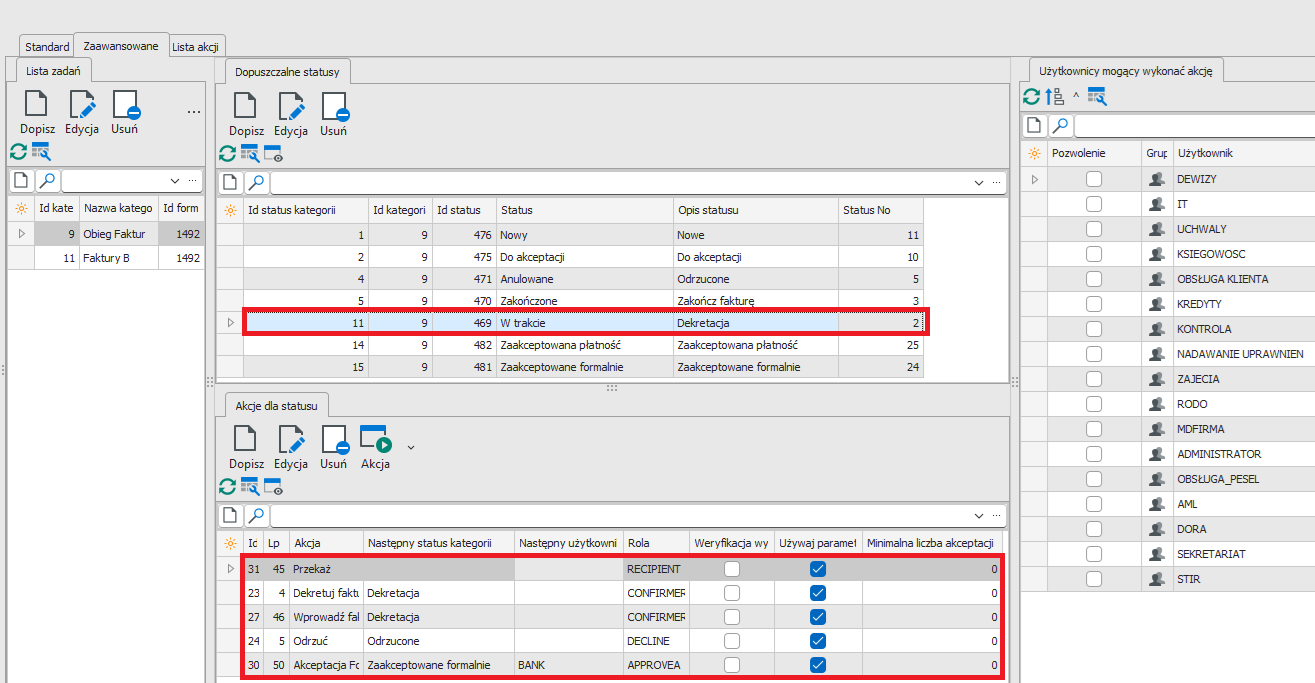The height and width of the screenshot is (683, 1315).
Task: Click magnifier search icon in Dopuszczalne statusy filter
Action: [x=257, y=182]
